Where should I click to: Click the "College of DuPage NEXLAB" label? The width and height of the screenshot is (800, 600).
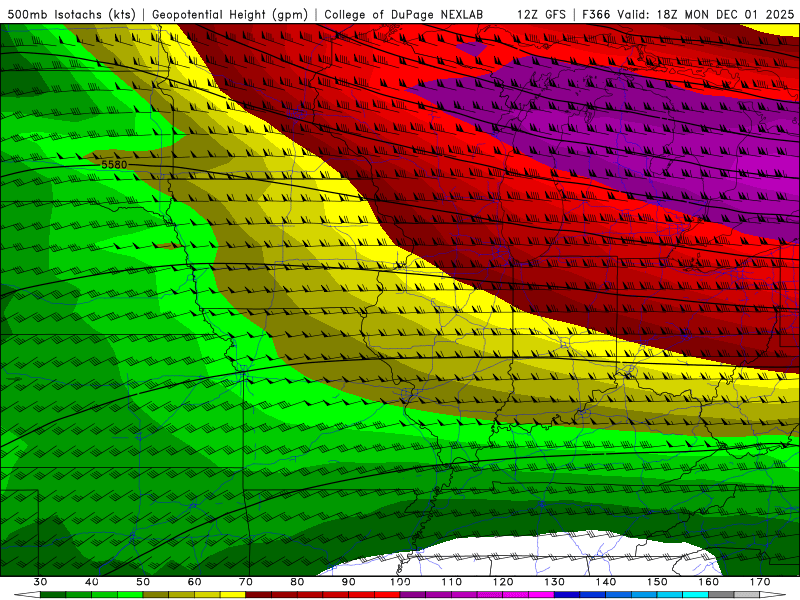pyautogui.click(x=403, y=14)
